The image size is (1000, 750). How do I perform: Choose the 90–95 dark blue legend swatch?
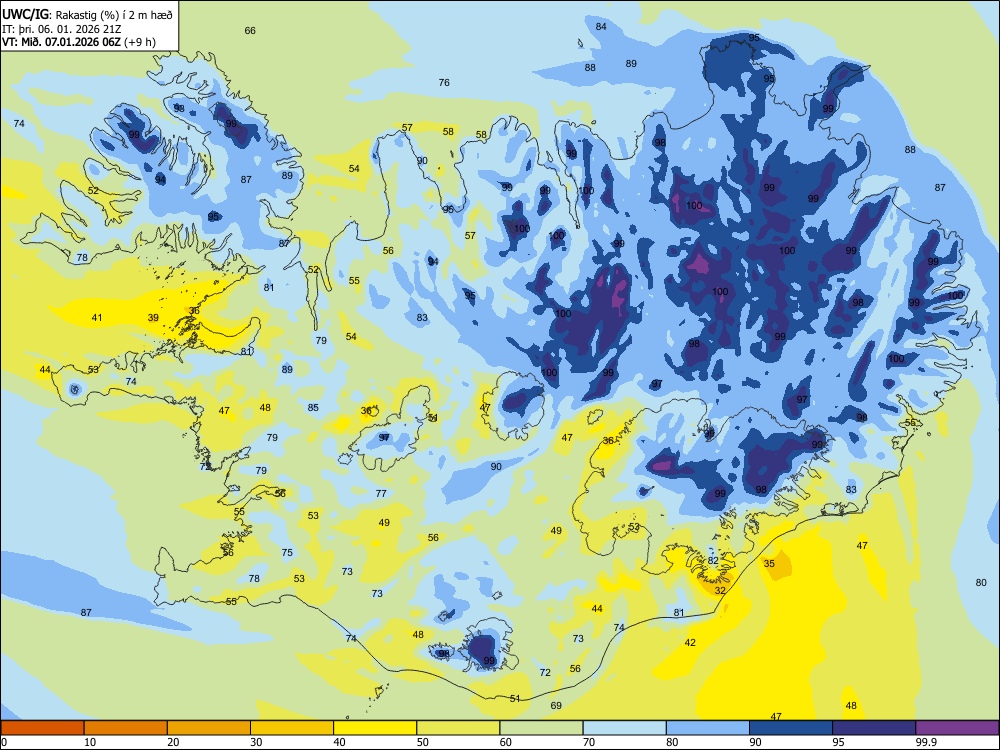(791, 728)
